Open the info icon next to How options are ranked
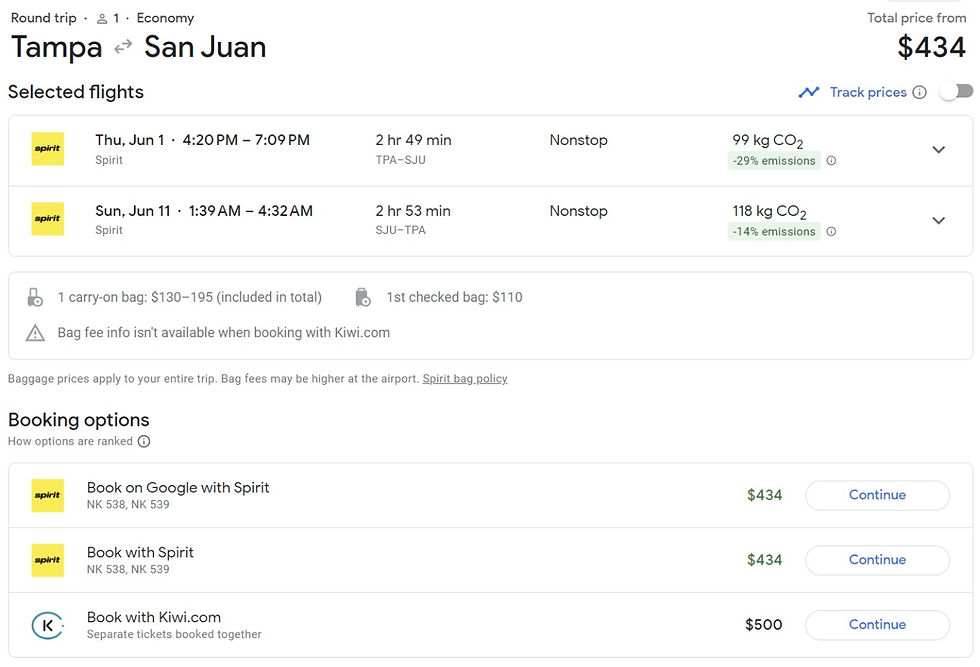 click(x=144, y=441)
